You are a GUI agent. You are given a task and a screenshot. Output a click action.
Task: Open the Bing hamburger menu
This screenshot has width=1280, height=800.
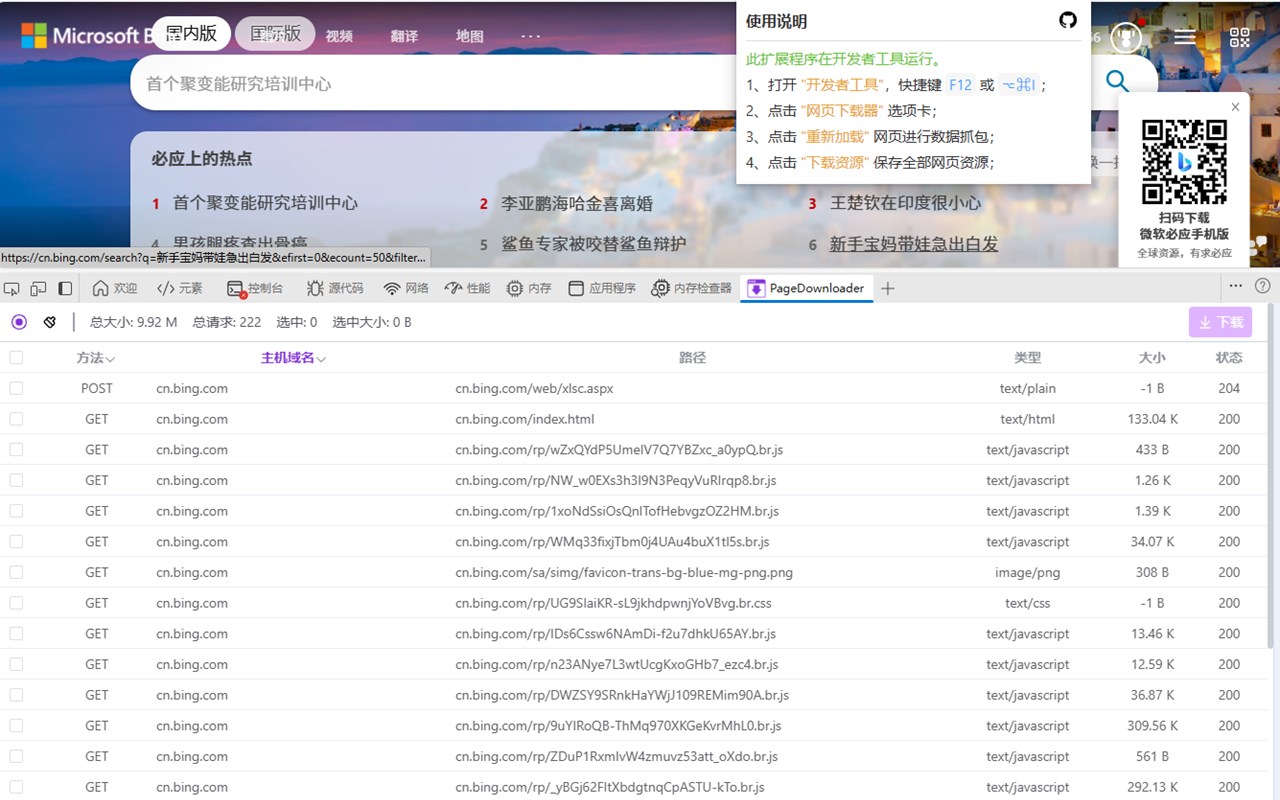point(1185,37)
